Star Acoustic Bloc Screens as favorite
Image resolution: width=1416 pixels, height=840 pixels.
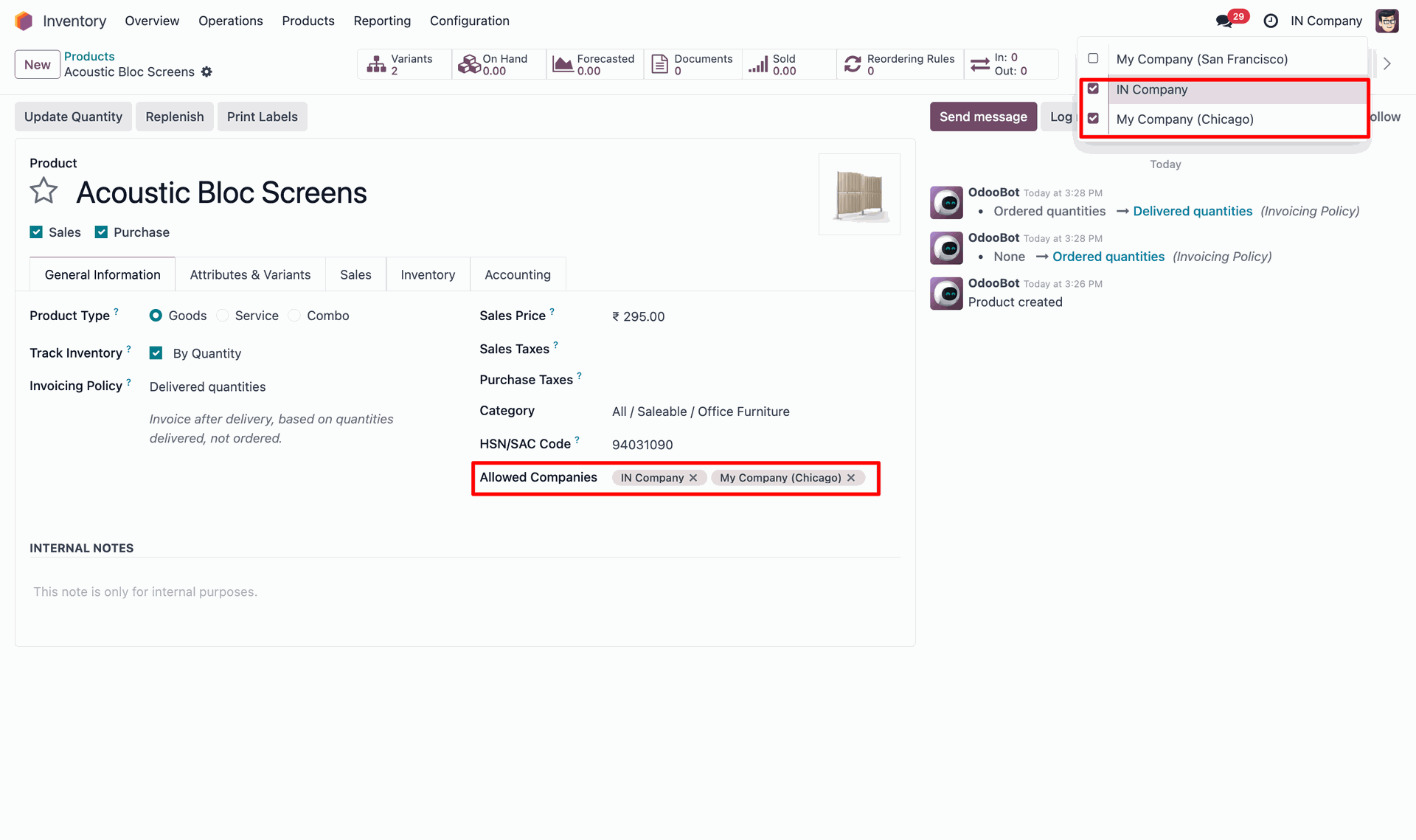[x=44, y=191]
